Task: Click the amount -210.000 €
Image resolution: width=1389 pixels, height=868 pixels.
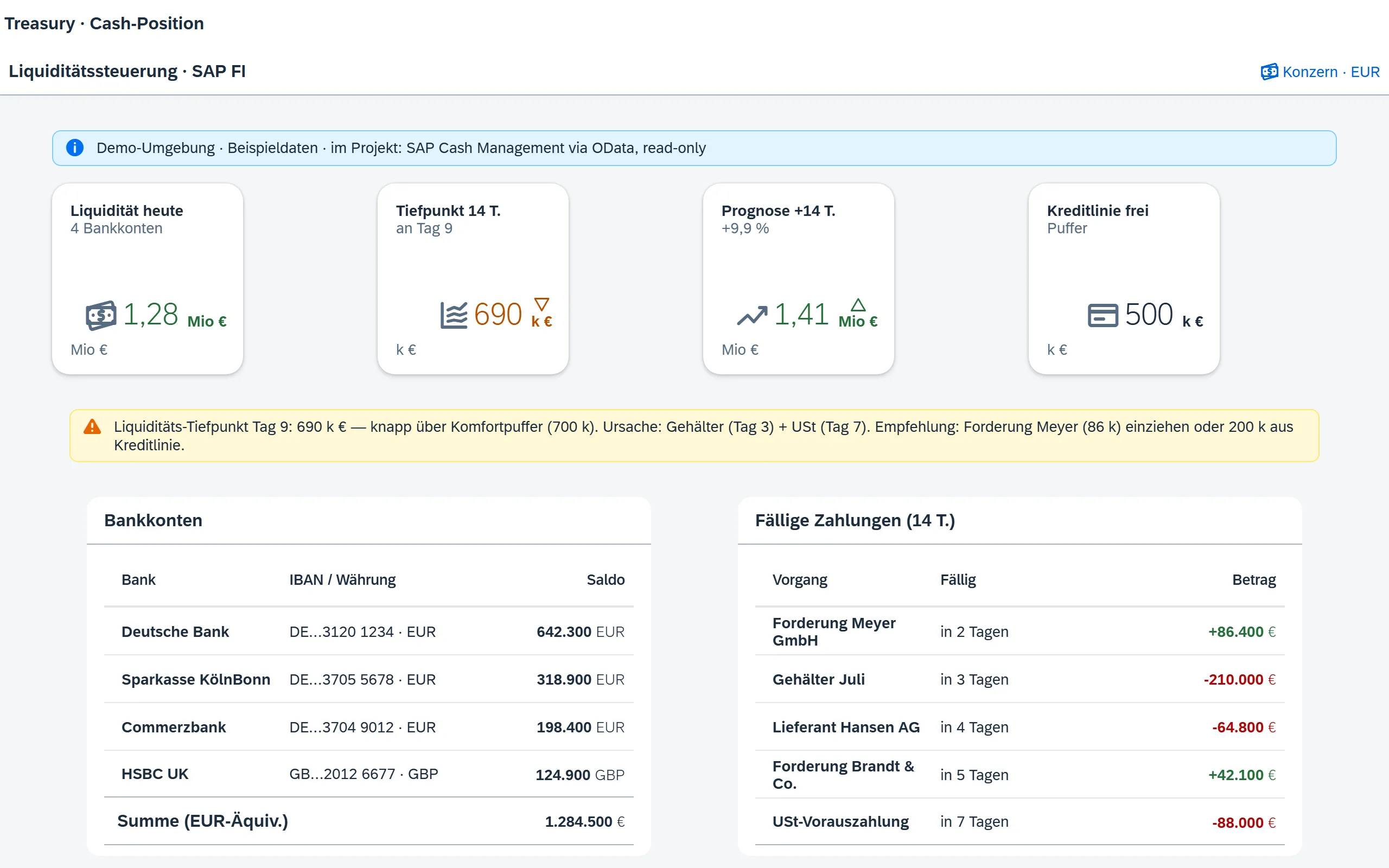Action: pos(1240,679)
